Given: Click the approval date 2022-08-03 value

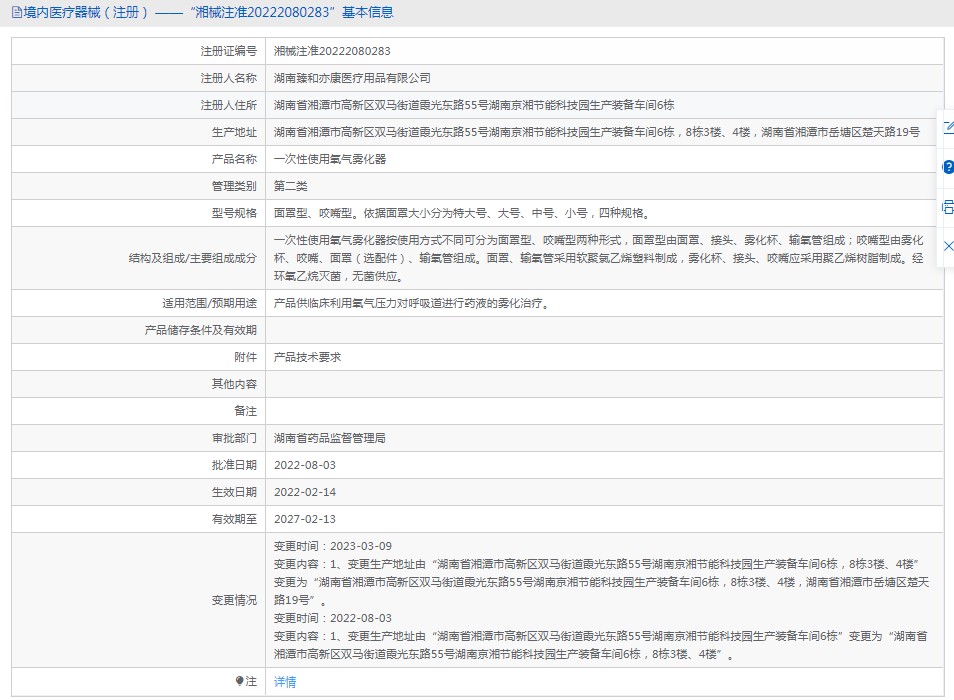Looking at the screenshot, I should 305,465.
